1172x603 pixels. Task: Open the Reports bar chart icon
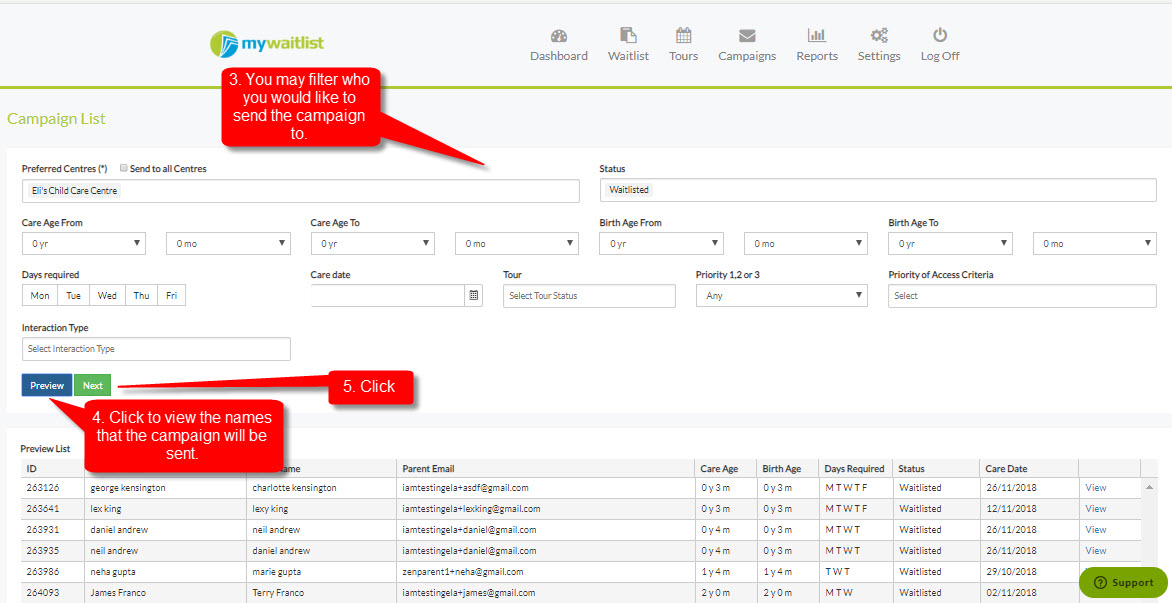click(816, 35)
